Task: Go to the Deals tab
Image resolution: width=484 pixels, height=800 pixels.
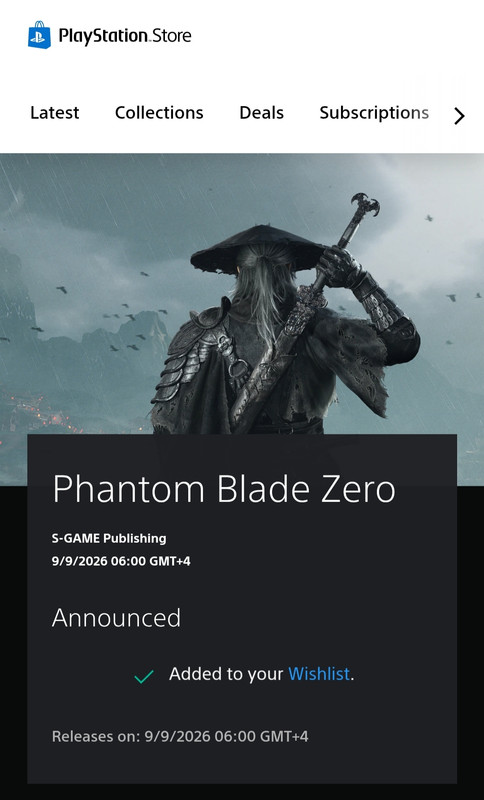Action: pyautogui.click(x=262, y=113)
